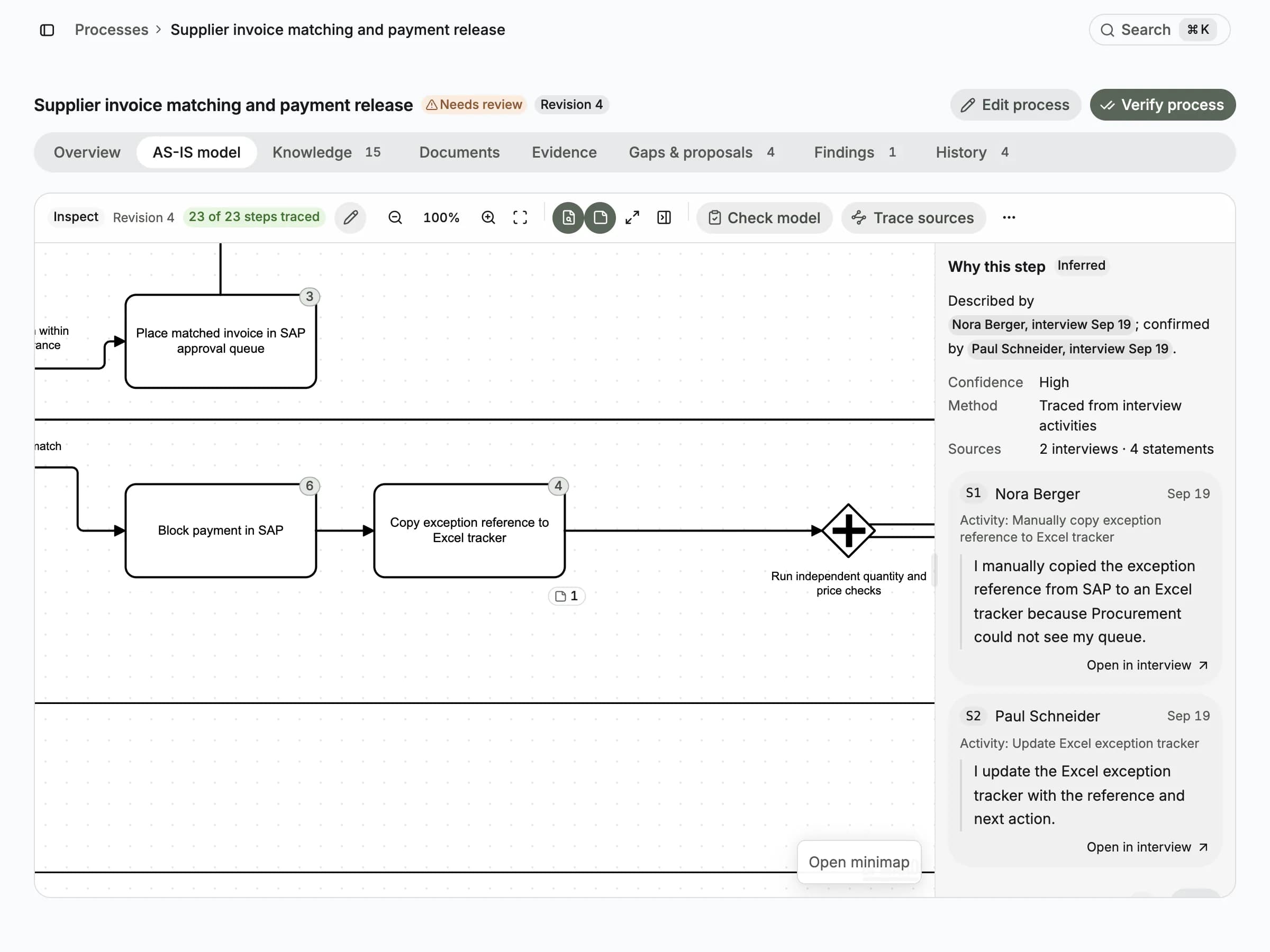Click the Inferred tag
This screenshot has width=1270, height=952.
(x=1081, y=266)
